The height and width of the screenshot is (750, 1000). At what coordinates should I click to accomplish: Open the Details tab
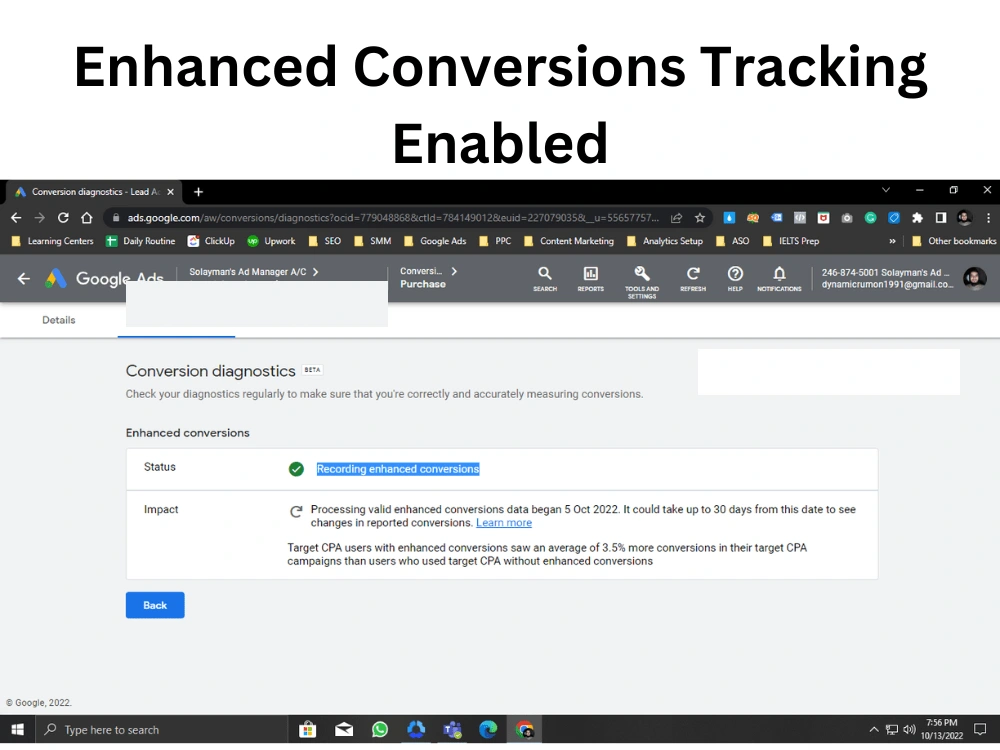click(59, 320)
